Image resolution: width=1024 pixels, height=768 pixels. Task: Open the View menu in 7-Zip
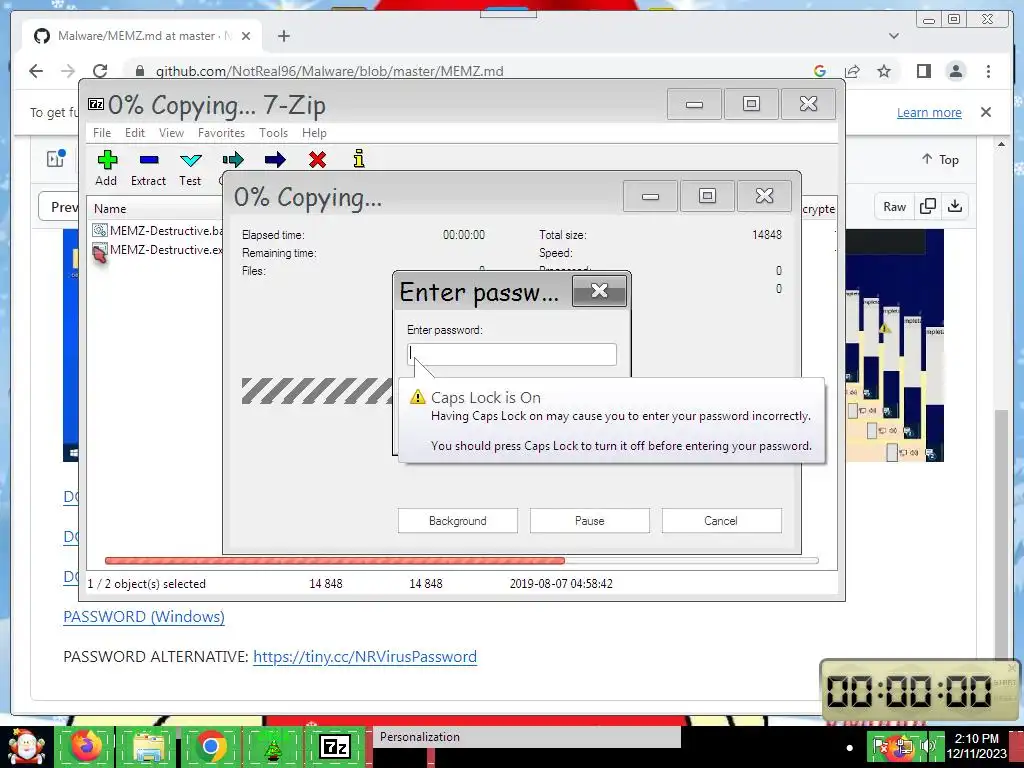click(171, 133)
